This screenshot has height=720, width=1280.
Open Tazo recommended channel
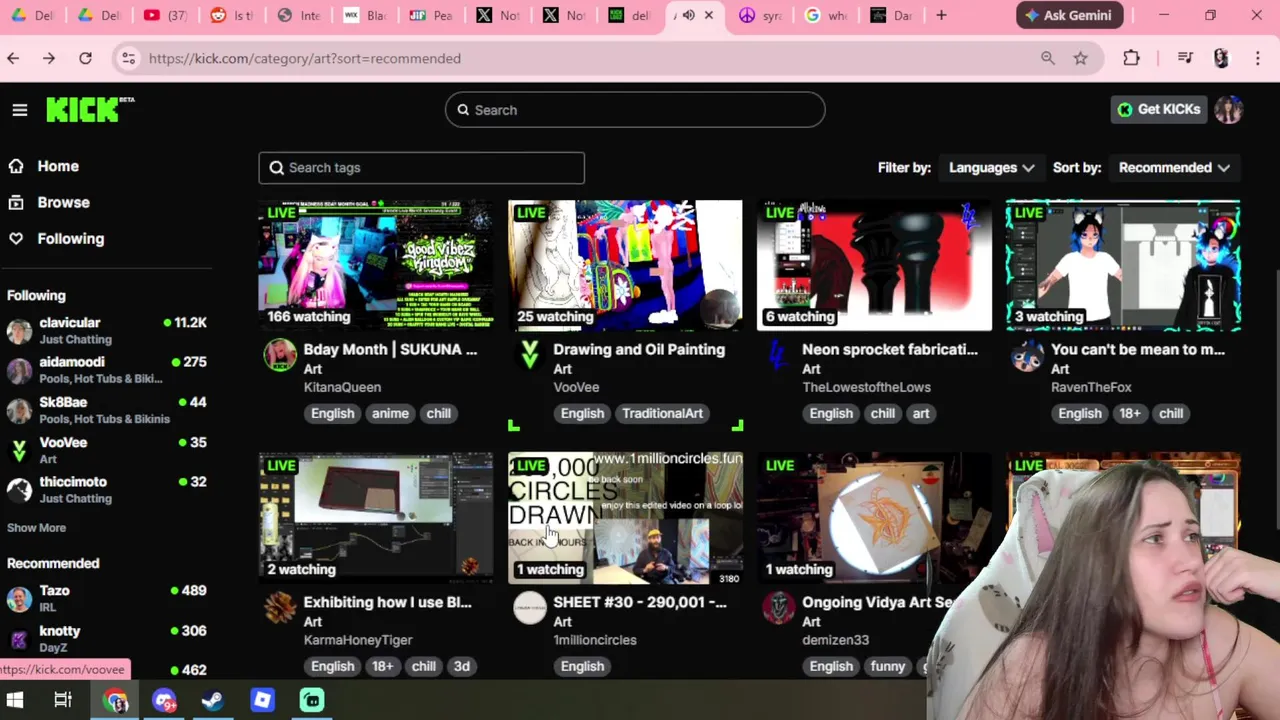click(x=106, y=598)
